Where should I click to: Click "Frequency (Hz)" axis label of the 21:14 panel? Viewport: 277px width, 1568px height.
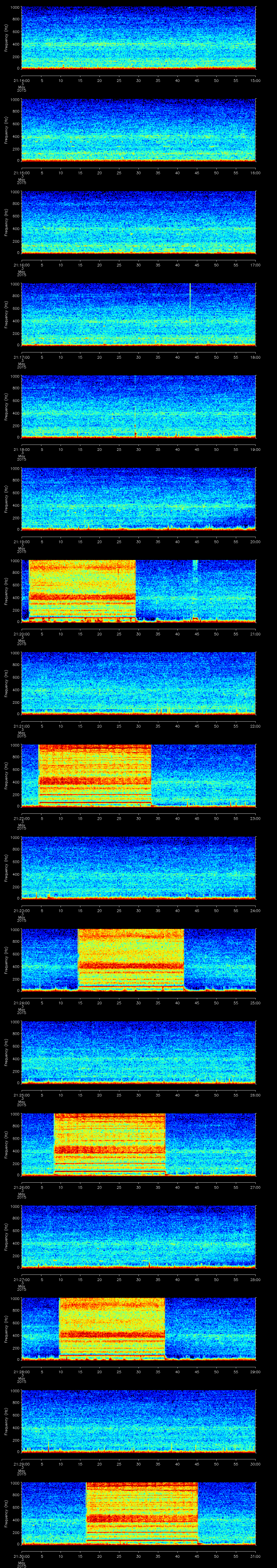(x=6, y=38)
